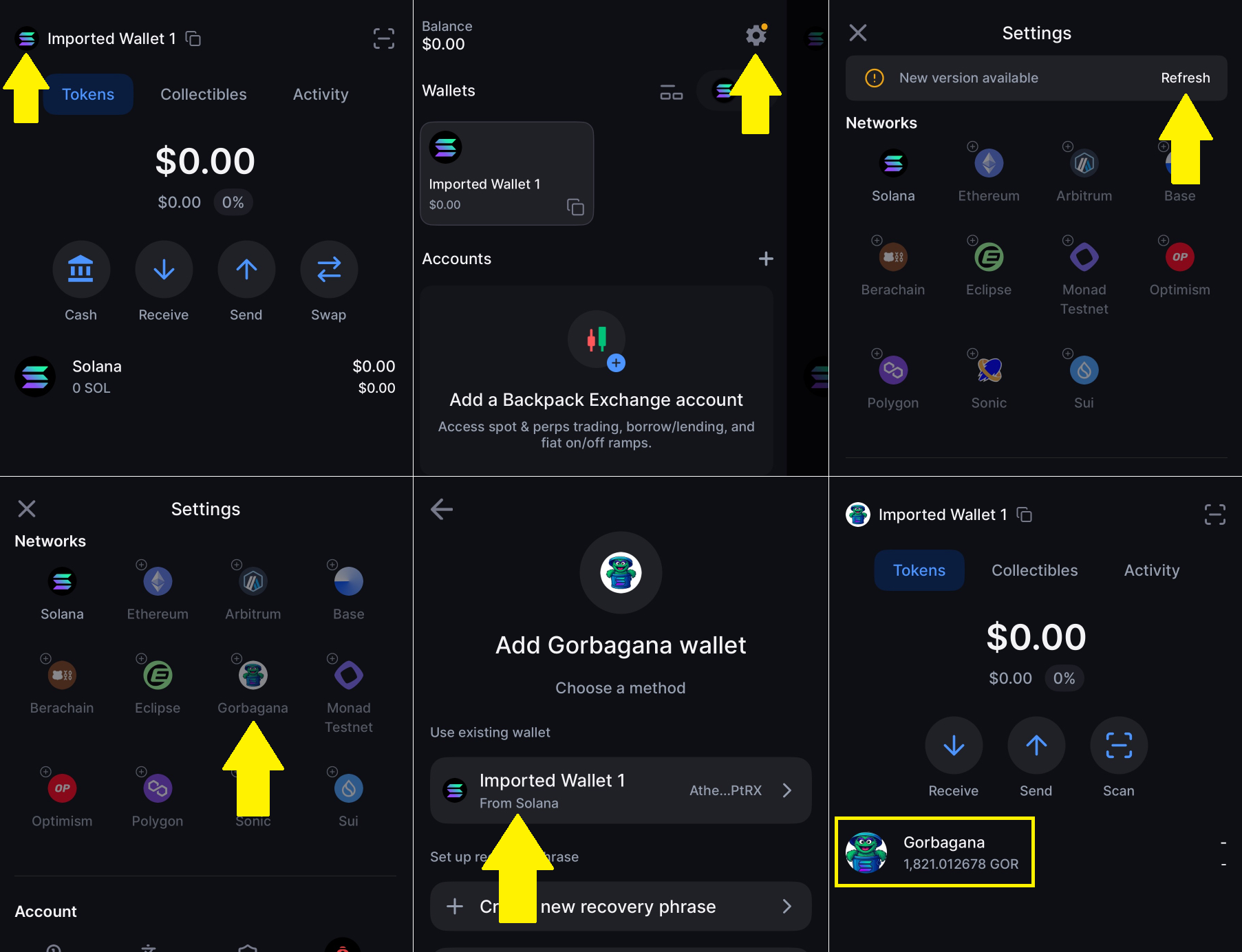
Task: Choose create new recovery phrase option
Action: point(621,907)
